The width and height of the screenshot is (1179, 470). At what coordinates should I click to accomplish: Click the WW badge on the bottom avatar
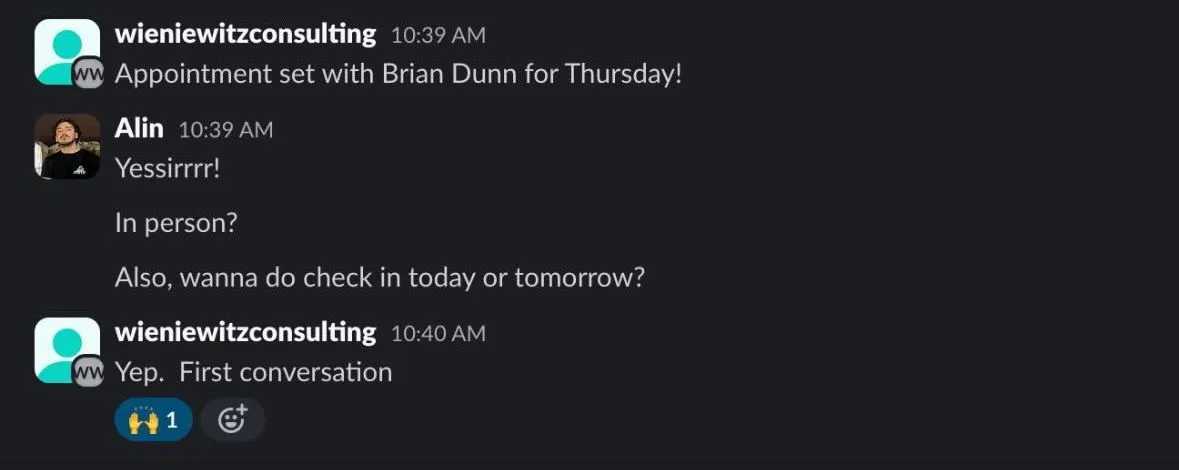(89, 372)
